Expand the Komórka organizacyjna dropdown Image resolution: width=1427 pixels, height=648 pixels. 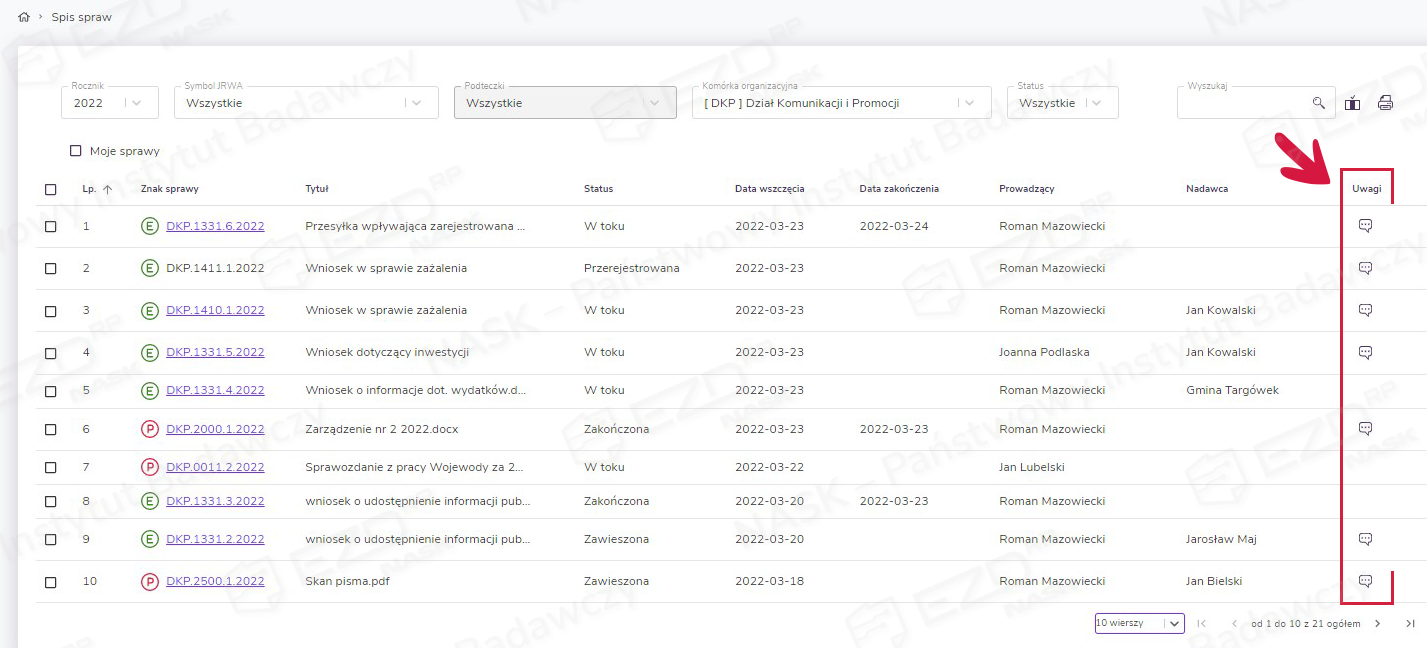969,103
